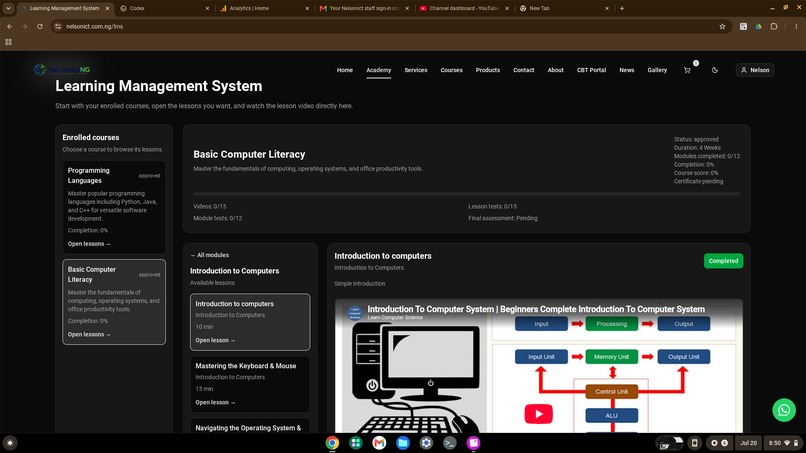Image resolution: width=806 pixels, height=453 pixels.
Task: Go back with browser back arrow
Action: 9,26
